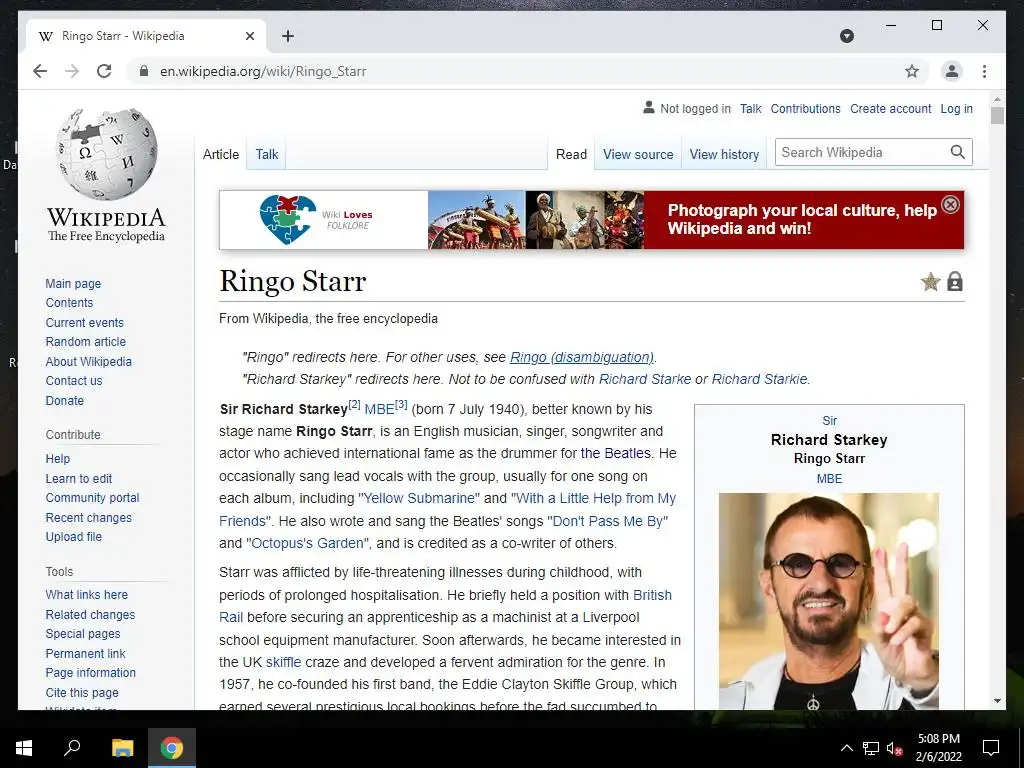Image resolution: width=1024 pixels, height=768 pixels.
Task: Open the notification center icon
Action: (x=991, y=748)
